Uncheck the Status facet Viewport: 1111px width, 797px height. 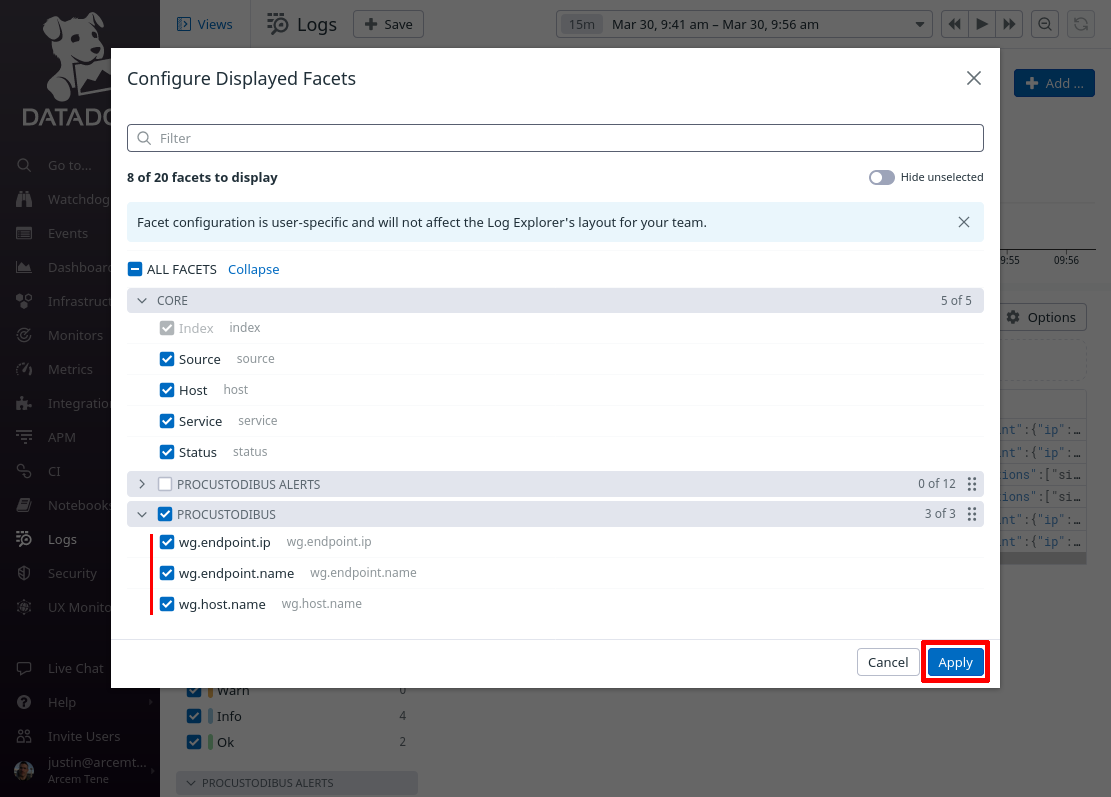point(167,452)
